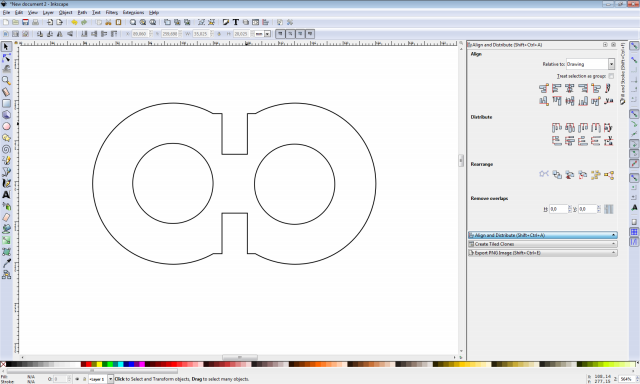Screen dimensions: 640x384
Task: Pick the yellow swatch in palette
Action: click(x=99, y=364)
